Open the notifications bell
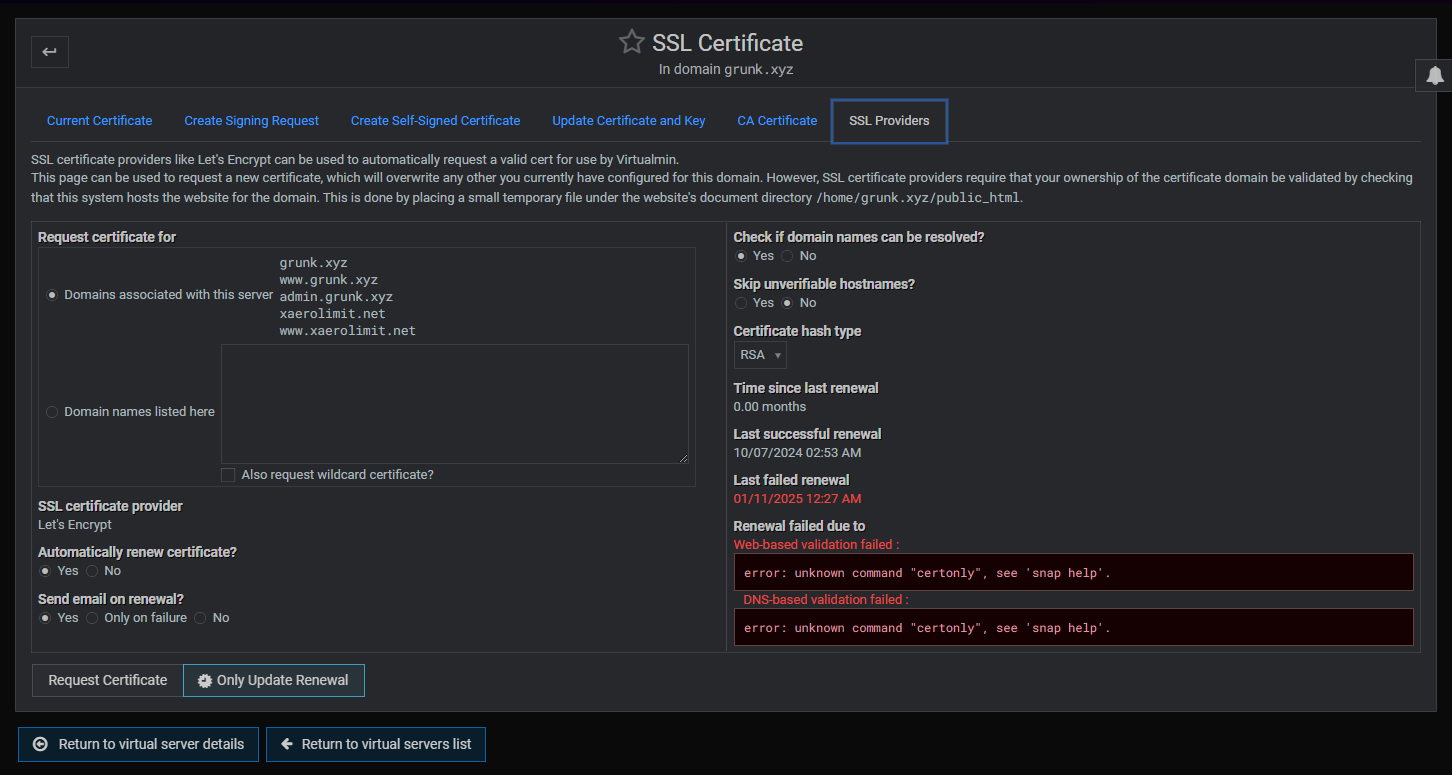The image size is (1452, 775). tap(1434, 75)
